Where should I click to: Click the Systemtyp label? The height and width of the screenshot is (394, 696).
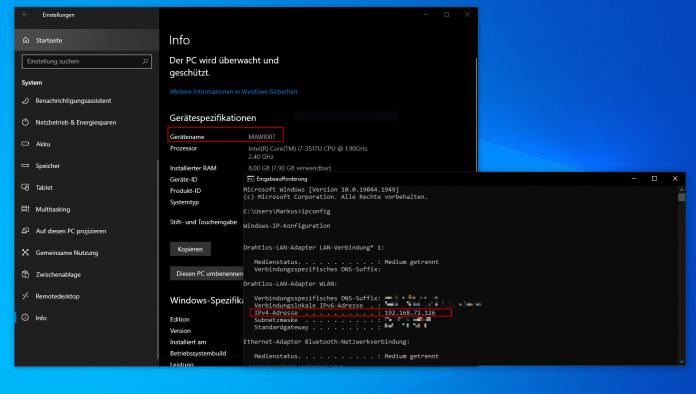[184, 202]
